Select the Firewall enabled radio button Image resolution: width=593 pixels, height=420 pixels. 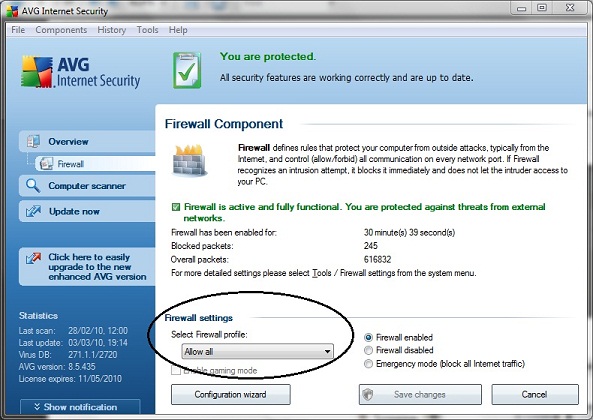(368, 337)
